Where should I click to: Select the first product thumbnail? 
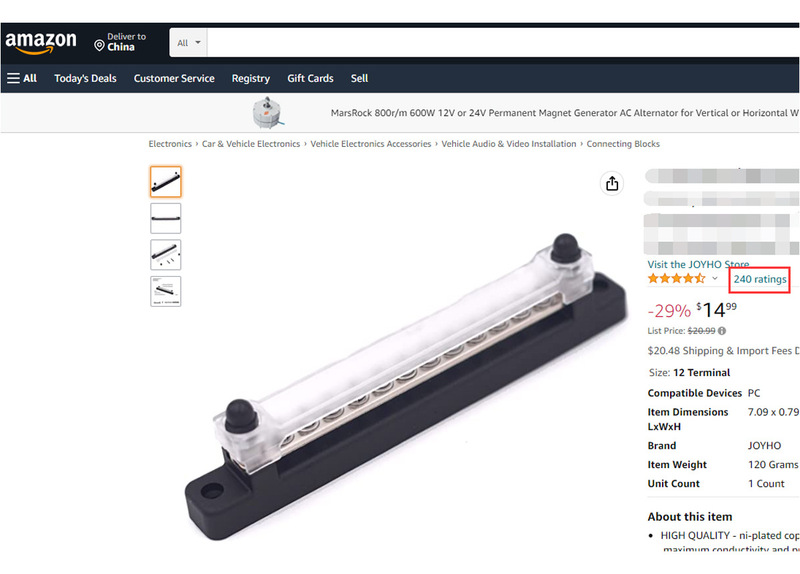[x=165, y=182]
